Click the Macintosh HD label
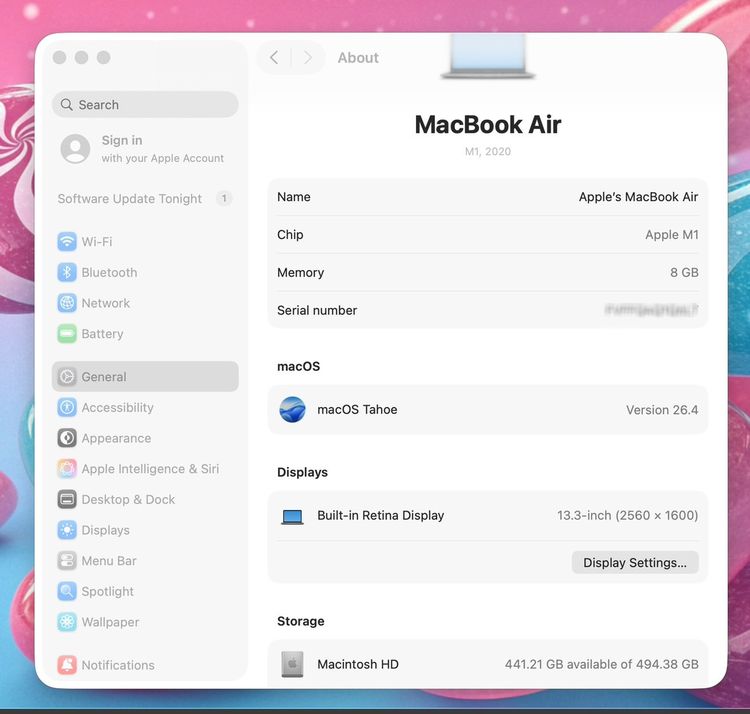 [358, 664]
